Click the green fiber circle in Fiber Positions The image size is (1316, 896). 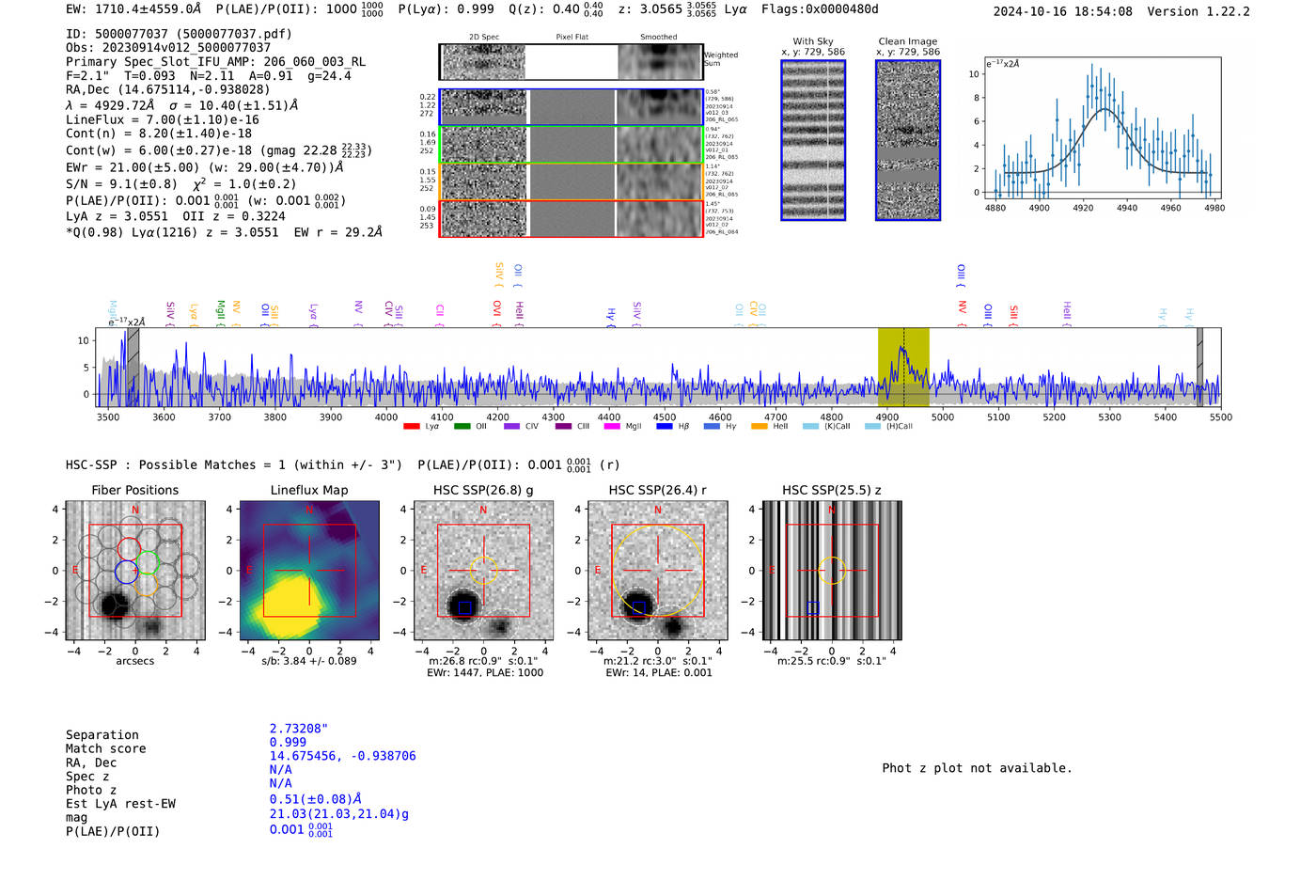[148, 564]
